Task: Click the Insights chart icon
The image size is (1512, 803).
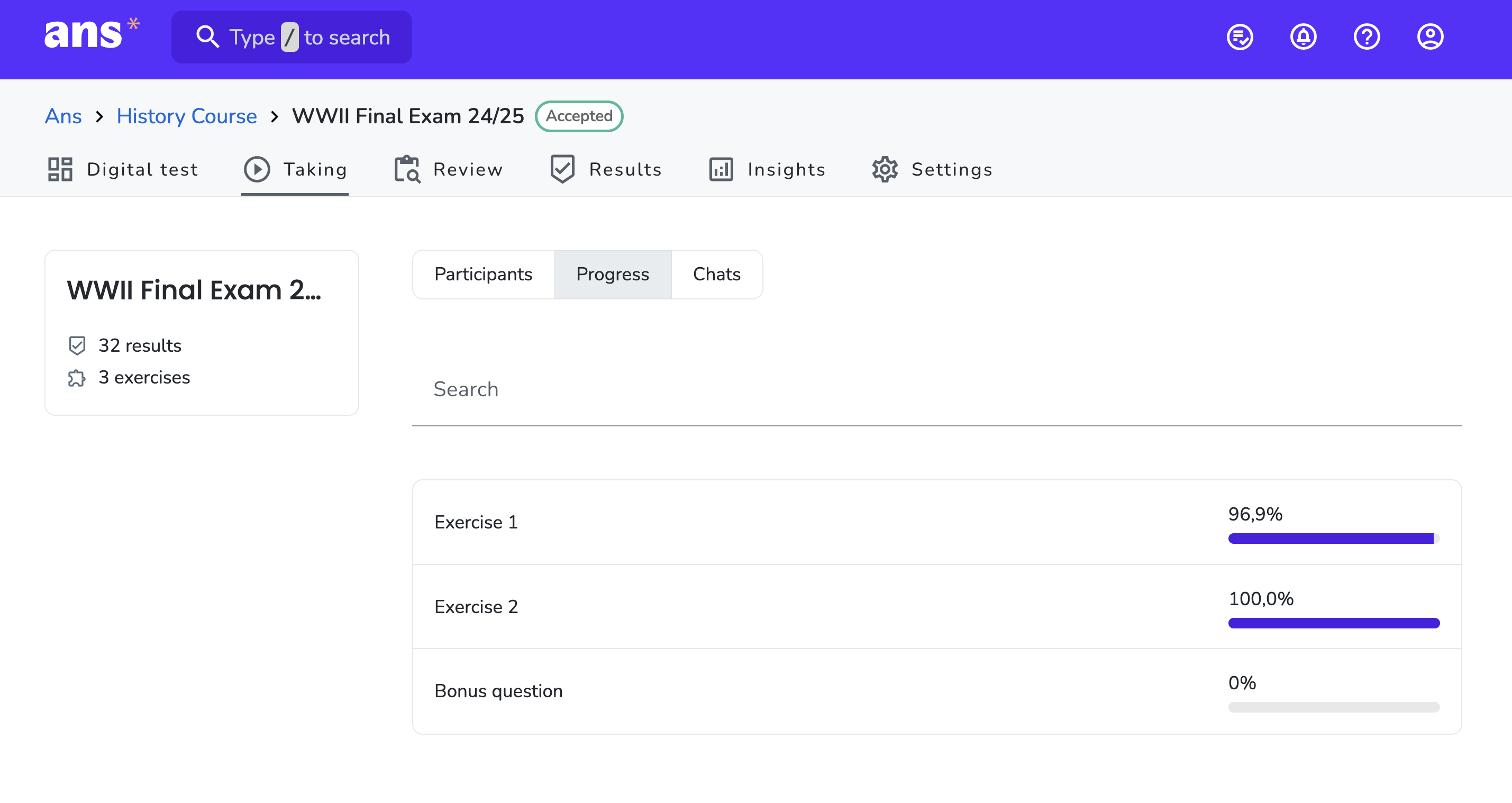Action: click(721, 170)
